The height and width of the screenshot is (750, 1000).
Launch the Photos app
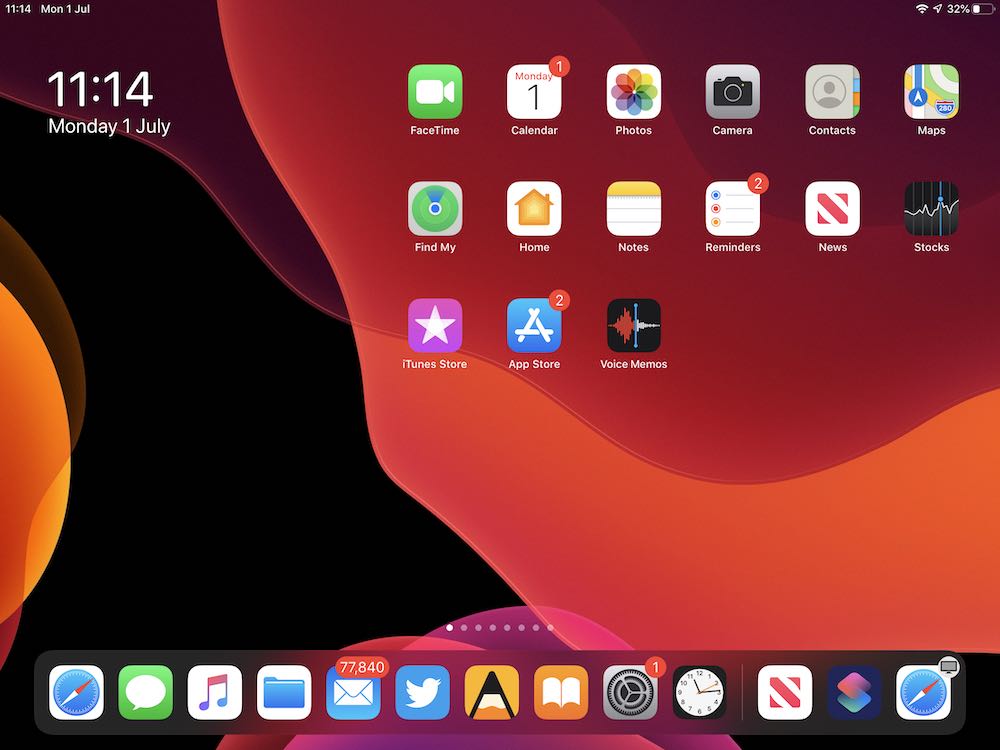click(633, 92)
